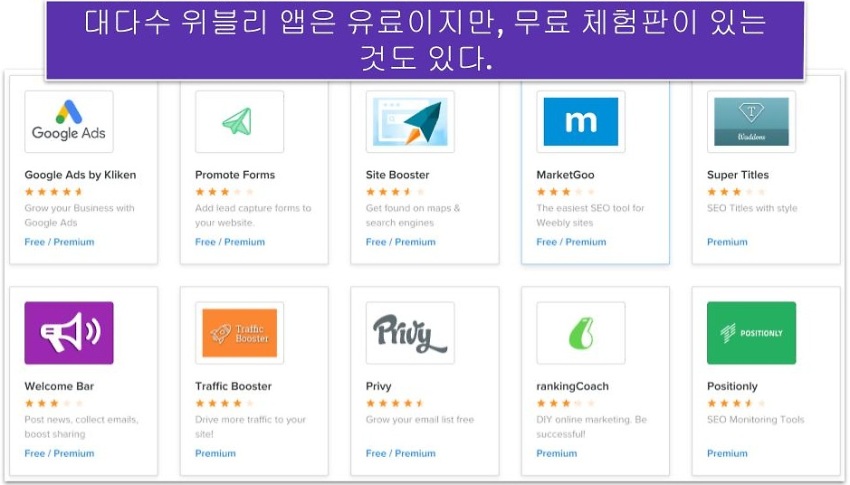Click the Privy logo icon
Viewport: 850px width, 485px height.
[410, 333]
